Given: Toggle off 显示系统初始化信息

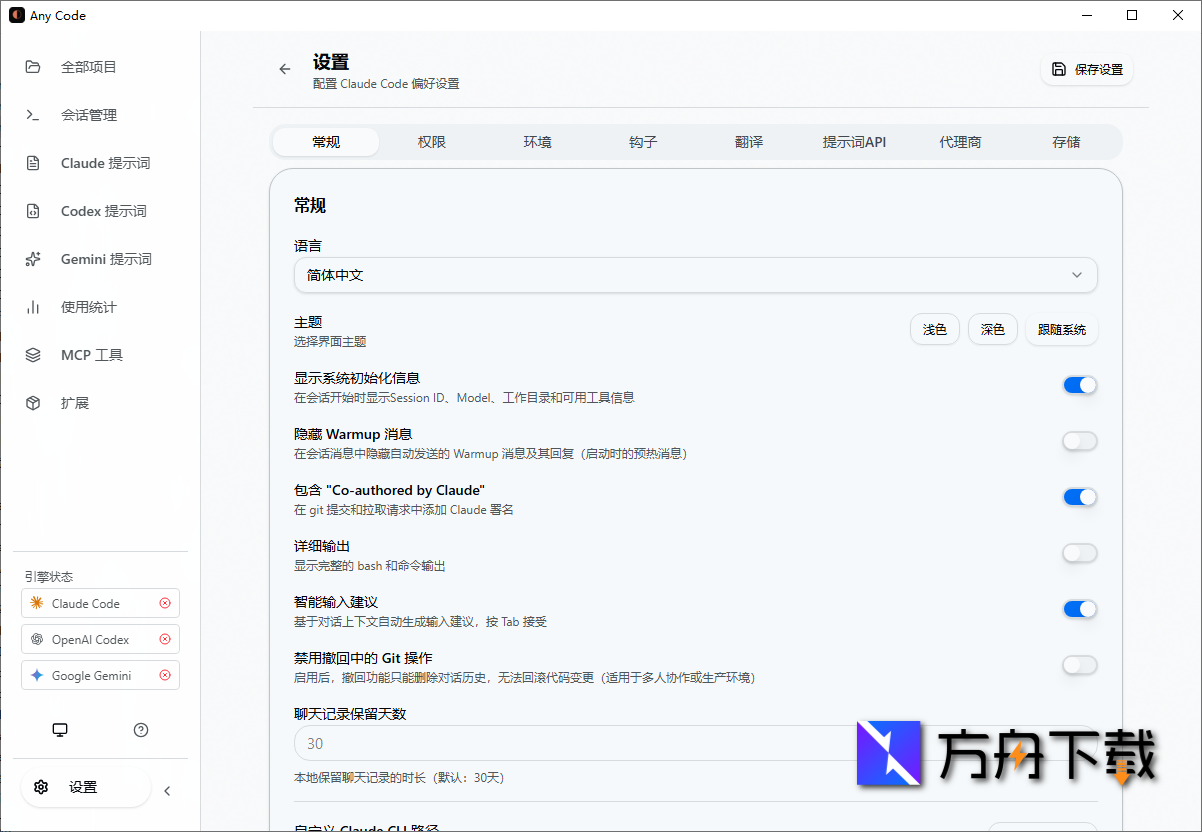Looking at the screenshot, I should (x=1079, y=385).
